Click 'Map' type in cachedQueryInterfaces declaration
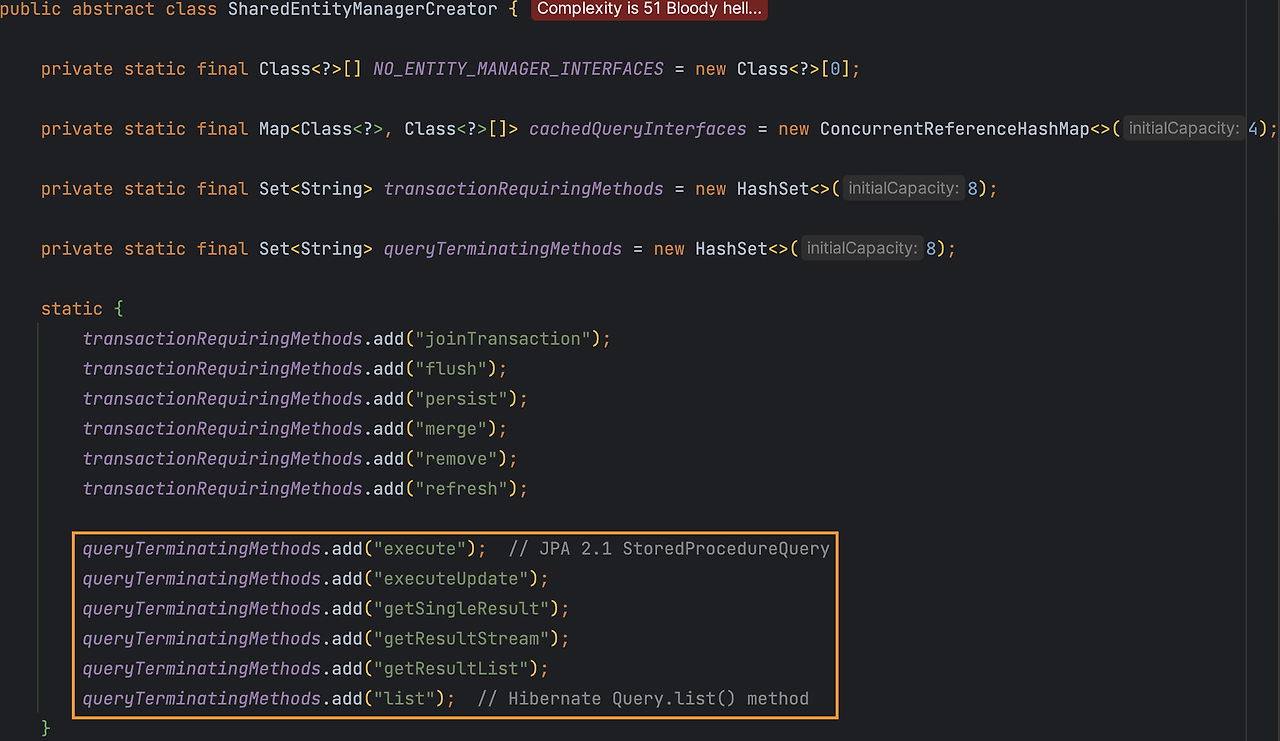This screenshot has height=741, width=1280. [274, 129]
